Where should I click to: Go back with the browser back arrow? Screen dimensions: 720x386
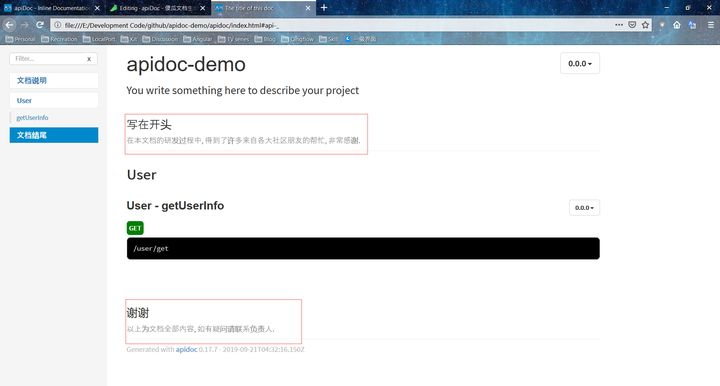pyautogui.click(x=9, y=25)
